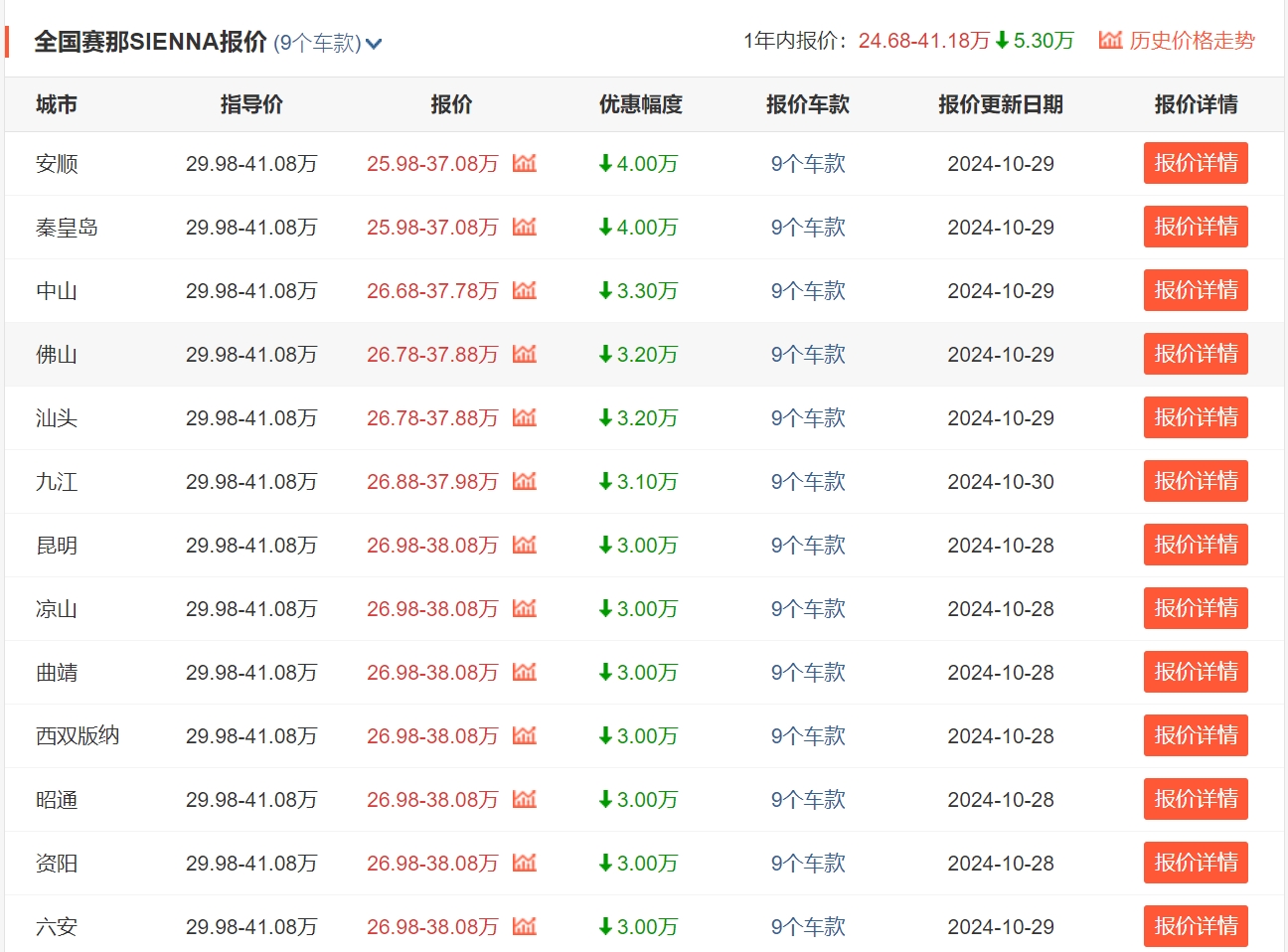This screenshot has height=952, width=1288.
Task: Click the price trend chart icon for 安顺
Action: 525,163
